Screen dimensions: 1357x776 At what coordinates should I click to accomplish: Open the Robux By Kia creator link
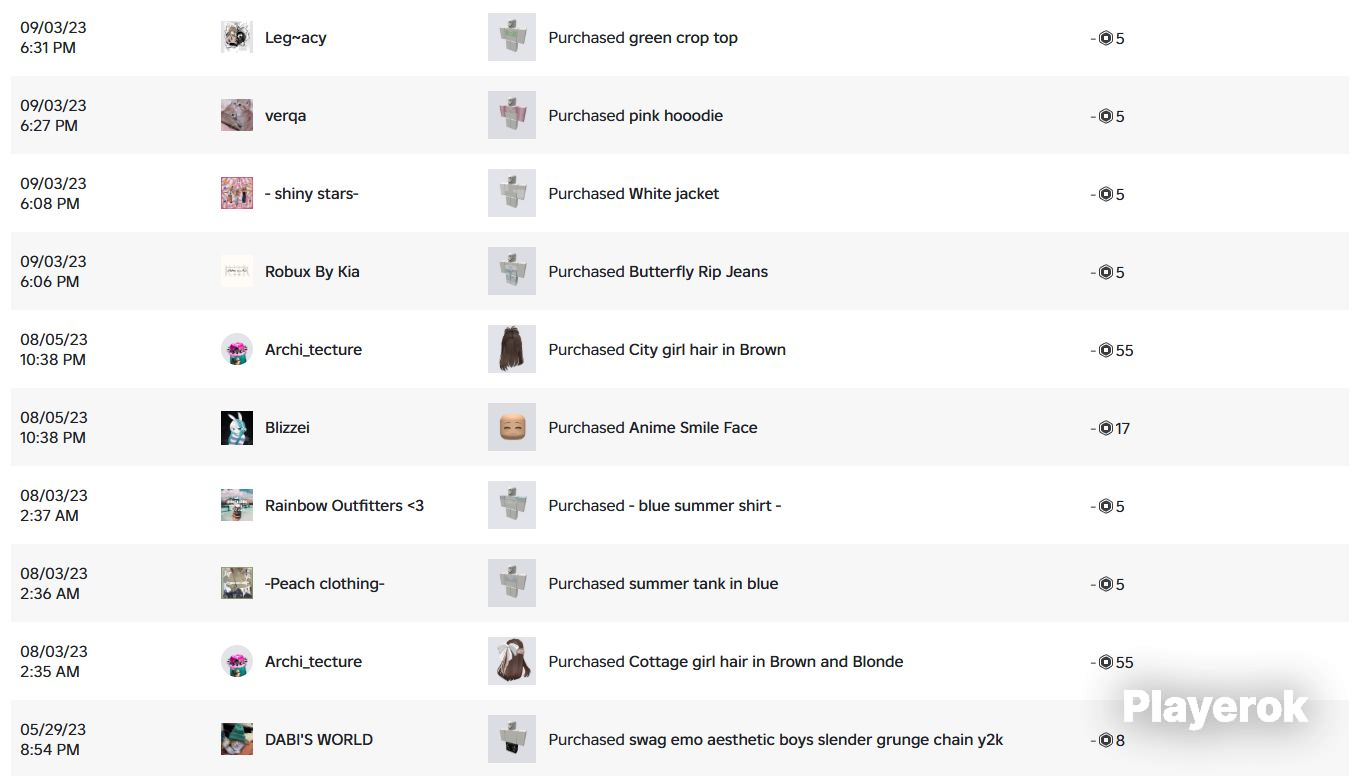(312, 272)
